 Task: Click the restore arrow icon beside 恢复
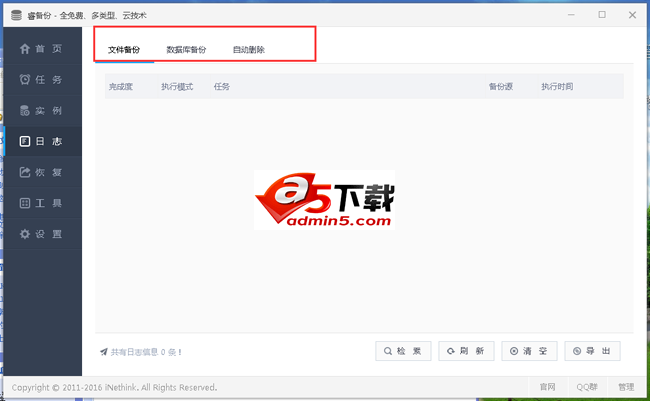click(x=25, y=172)
